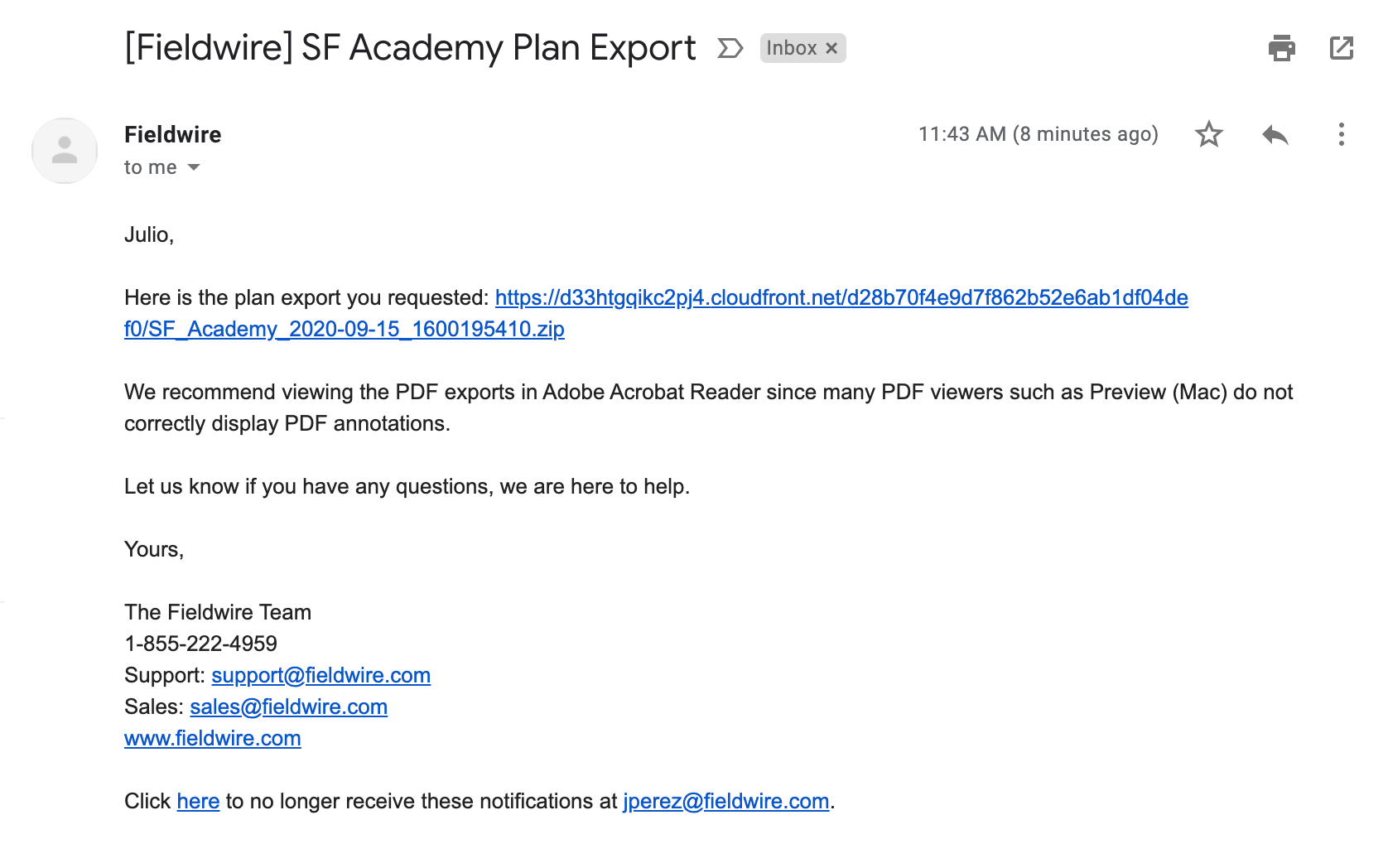Visit www.fieldwire.com link
Viewport: 1388px width, 868px height.
(213, 738)
